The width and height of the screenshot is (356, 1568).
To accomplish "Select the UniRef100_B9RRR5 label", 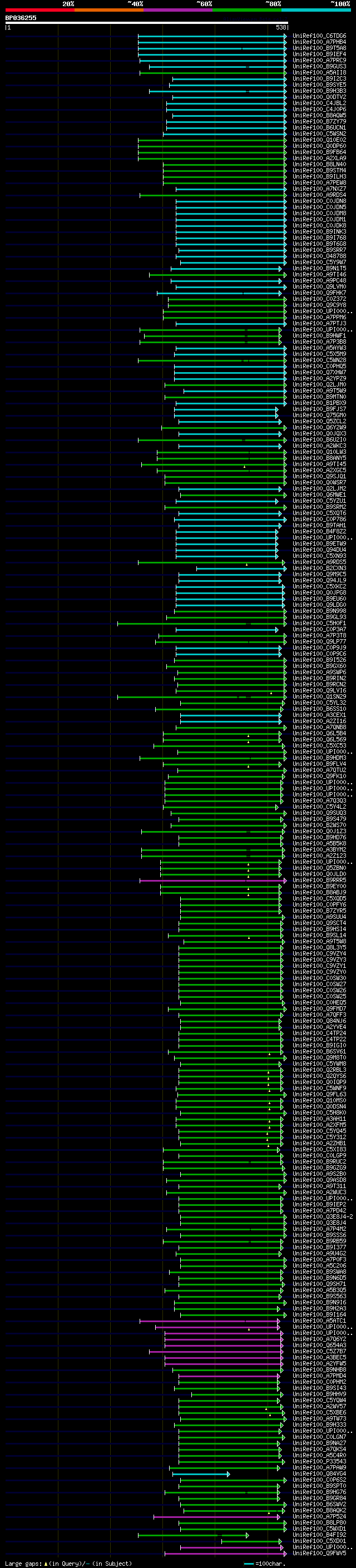I will (319, 880).
